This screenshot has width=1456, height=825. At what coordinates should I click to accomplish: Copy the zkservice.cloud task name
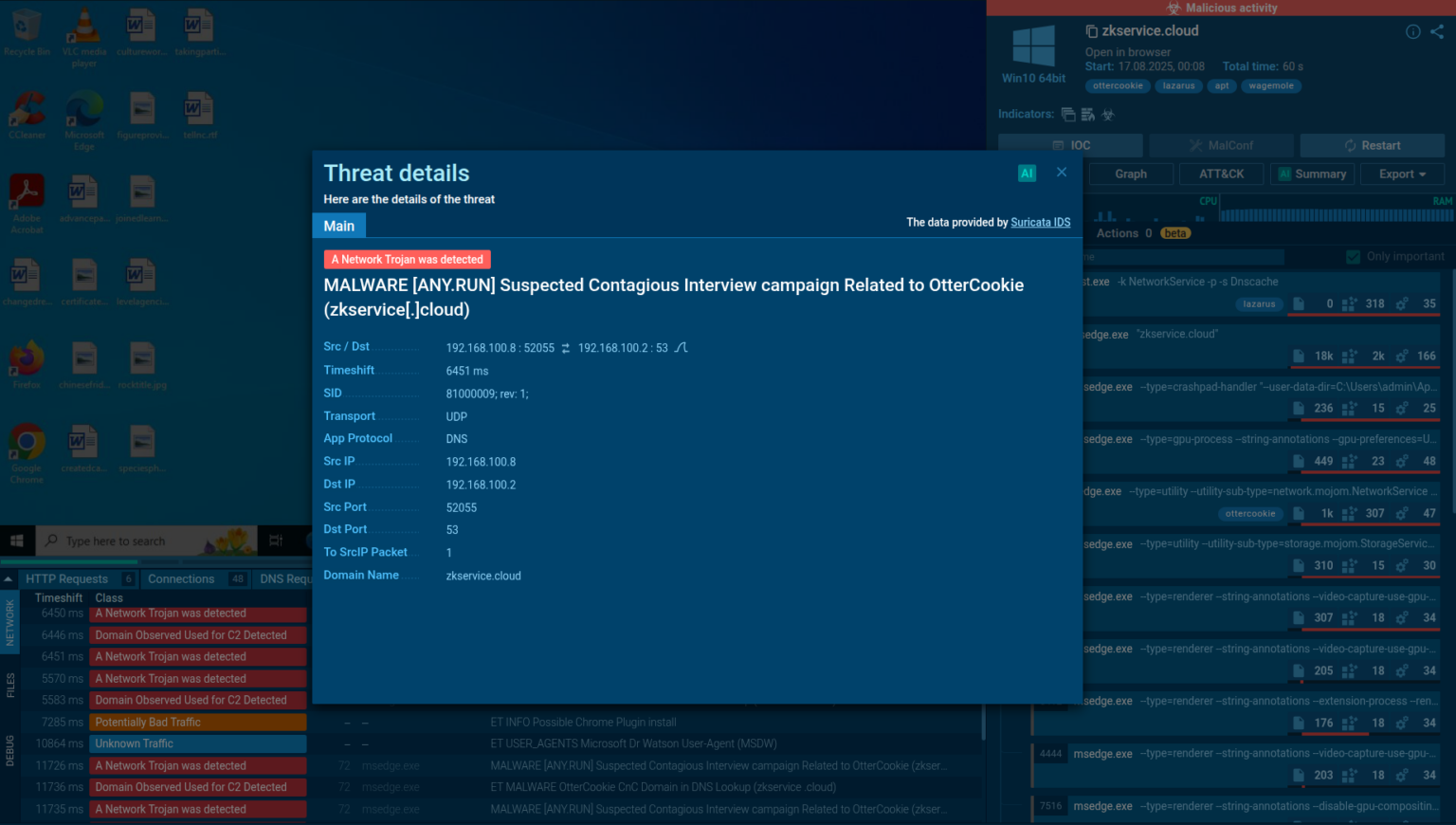coord(1092,31)
